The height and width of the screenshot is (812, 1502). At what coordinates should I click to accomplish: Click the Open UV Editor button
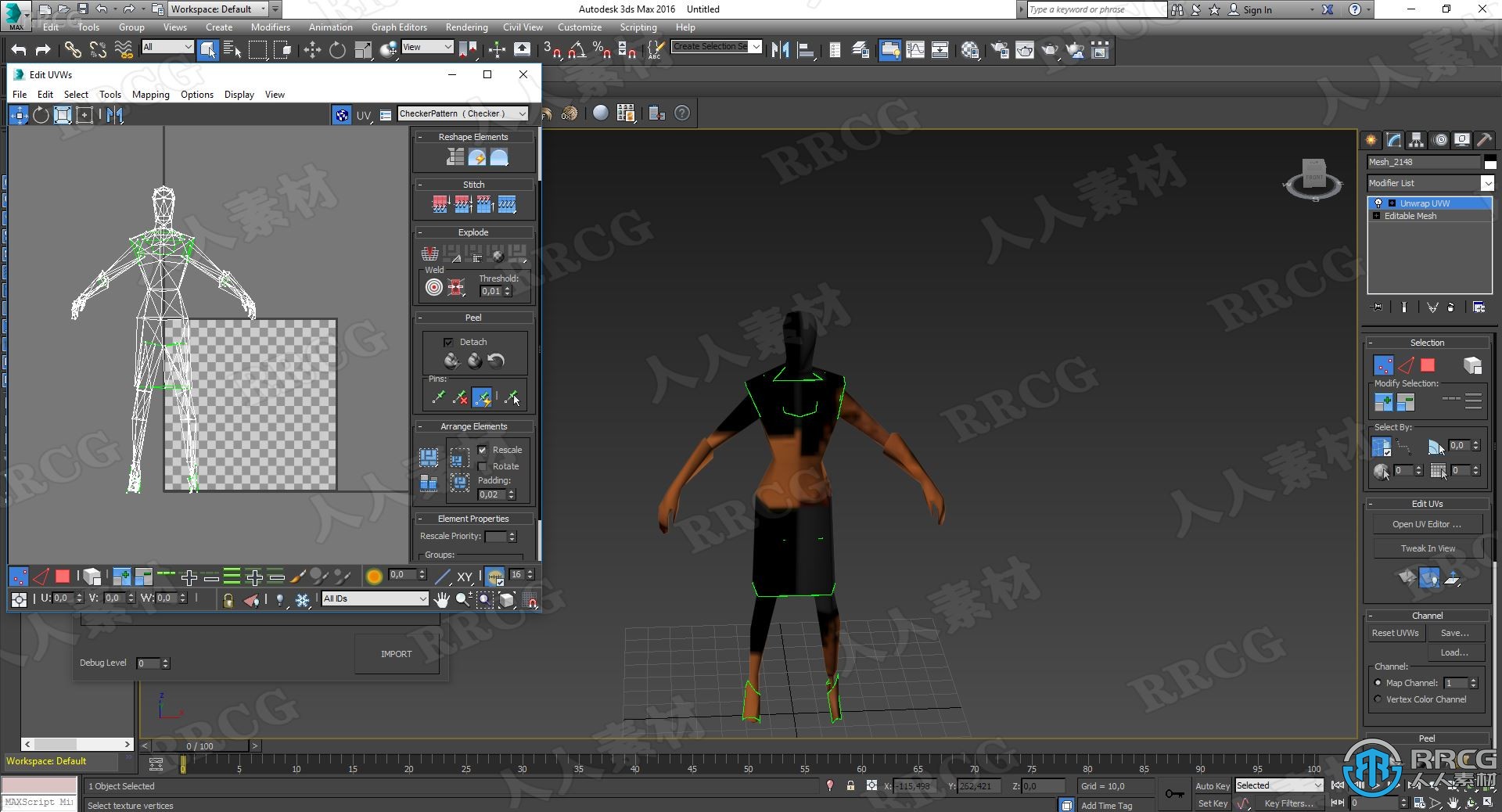click(1427, 524)
